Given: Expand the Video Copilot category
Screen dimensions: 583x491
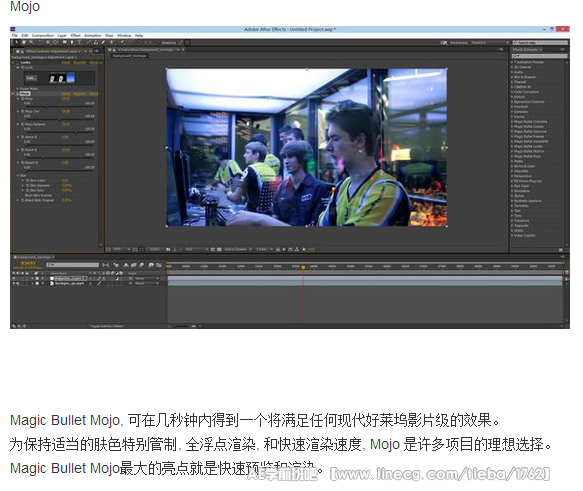Looking at the screenshot, I should coord(512,236).
